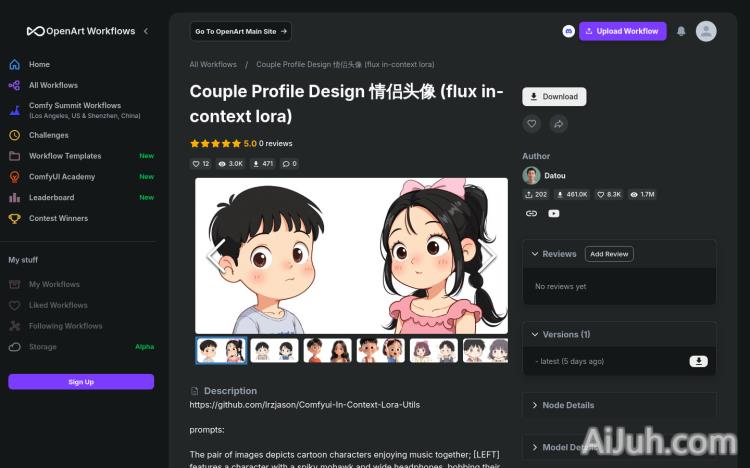
Task: Click the author likes count 8.3K
Action: (x=609, y=194)
